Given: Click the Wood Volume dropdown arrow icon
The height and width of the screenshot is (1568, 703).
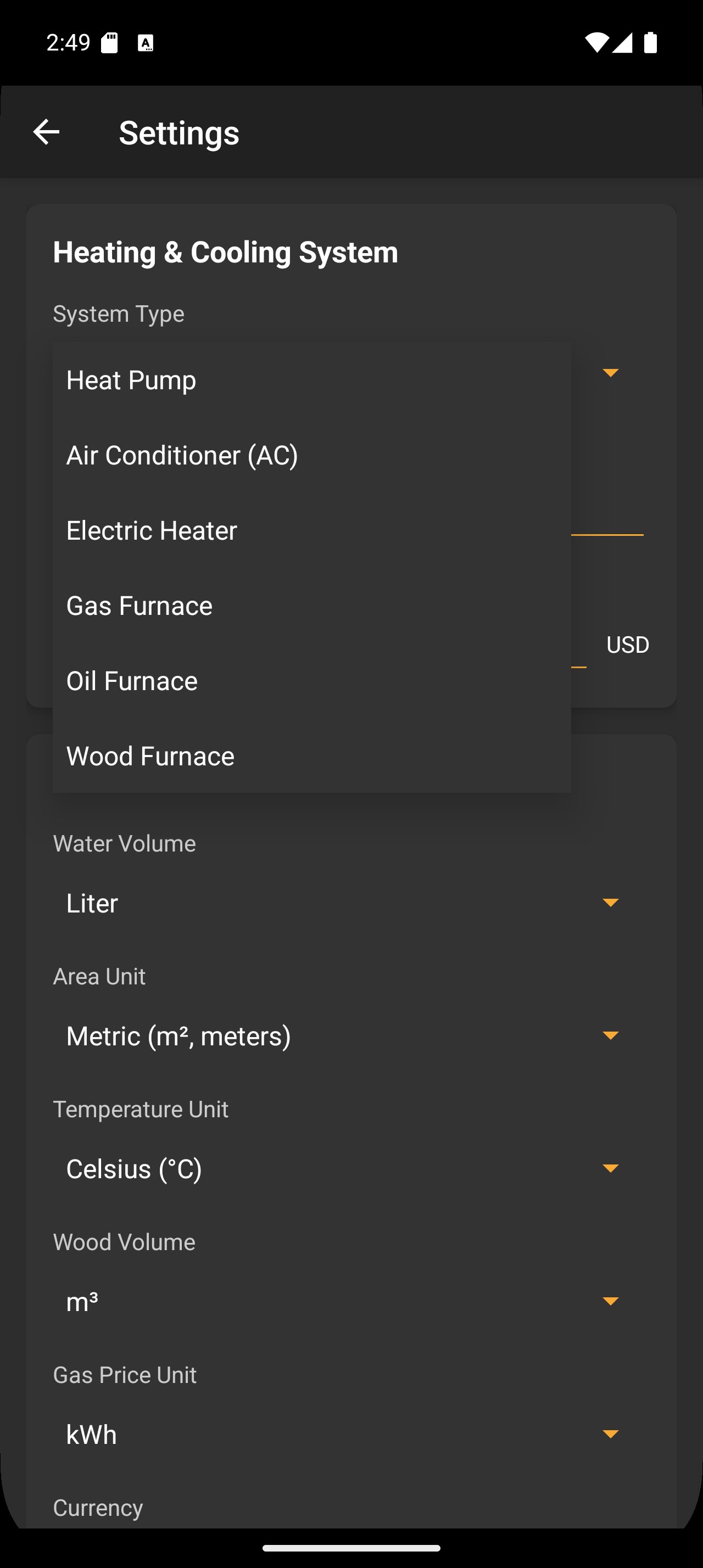Looking at the screenshot, I should pyautogui.click(x=611, y=1301).
